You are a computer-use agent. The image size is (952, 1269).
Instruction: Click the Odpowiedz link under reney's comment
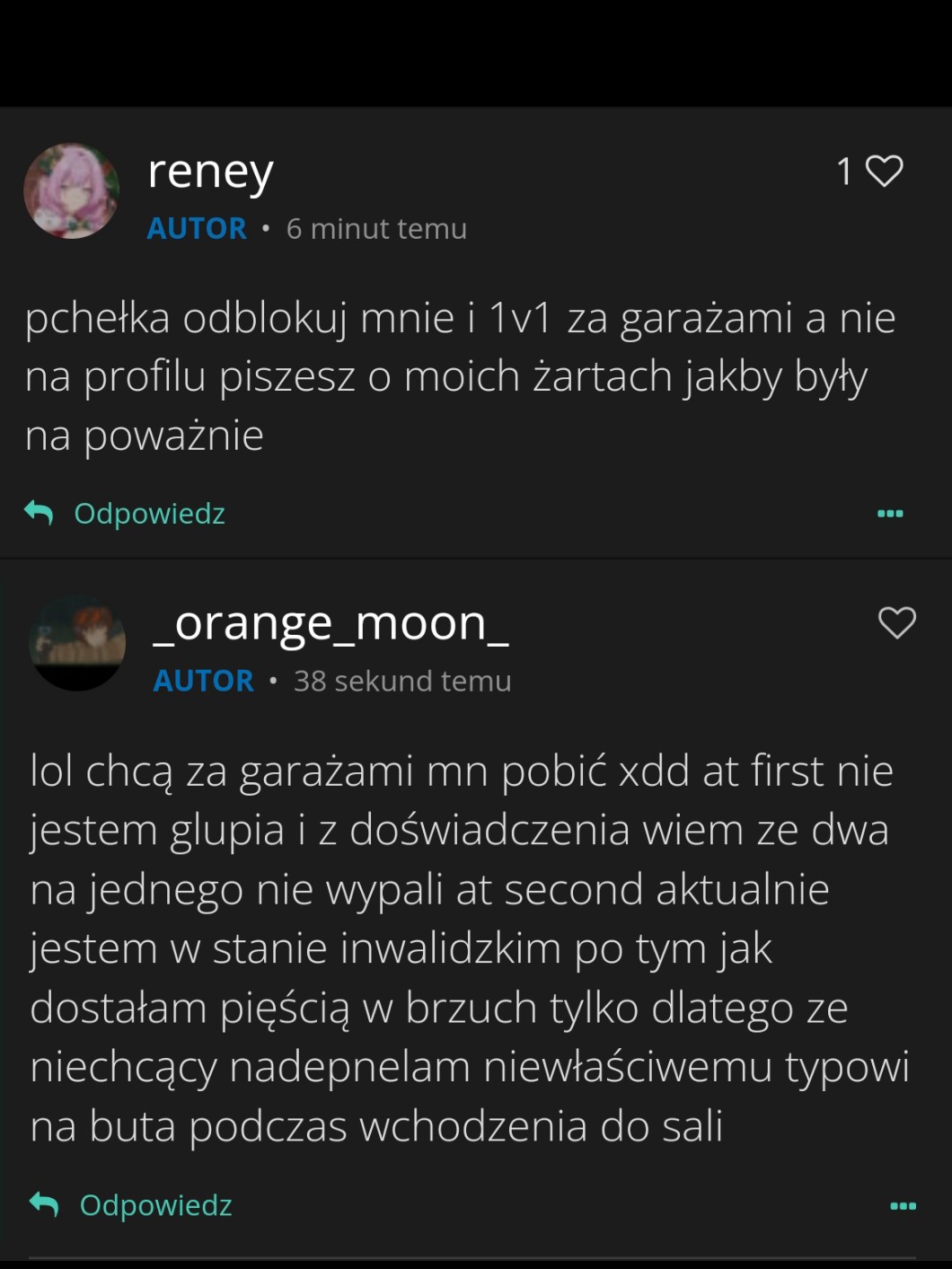149,514
